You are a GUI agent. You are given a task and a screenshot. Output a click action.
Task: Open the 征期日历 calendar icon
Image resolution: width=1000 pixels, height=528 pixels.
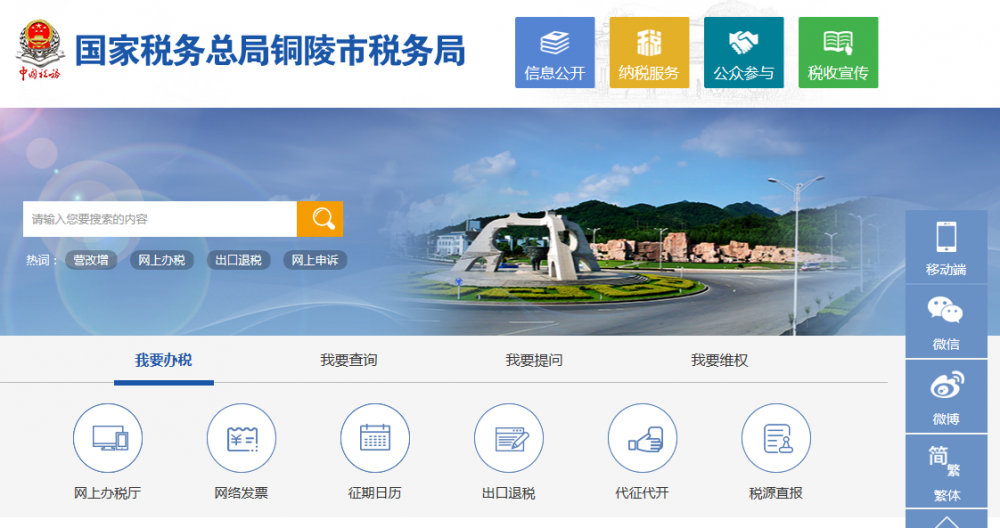(x=375, y=438)
